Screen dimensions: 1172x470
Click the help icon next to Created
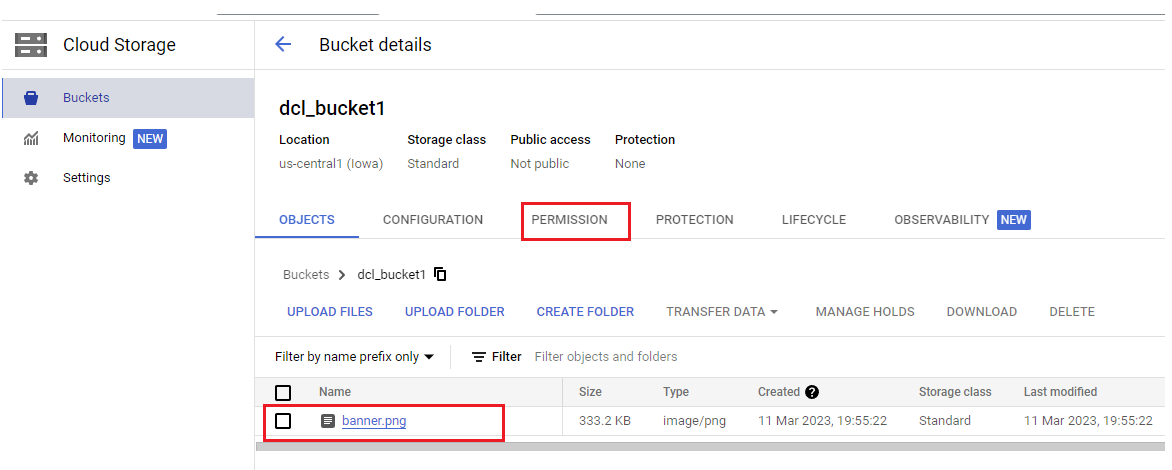812,392
